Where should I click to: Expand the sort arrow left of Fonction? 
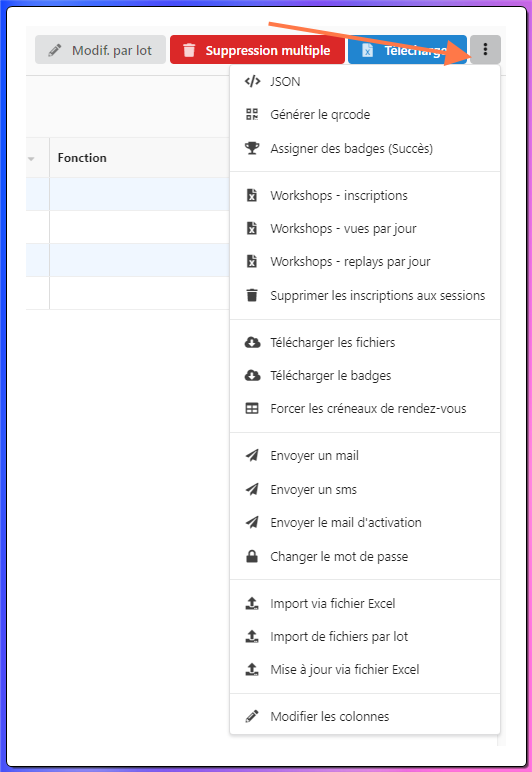pos(31,159)
